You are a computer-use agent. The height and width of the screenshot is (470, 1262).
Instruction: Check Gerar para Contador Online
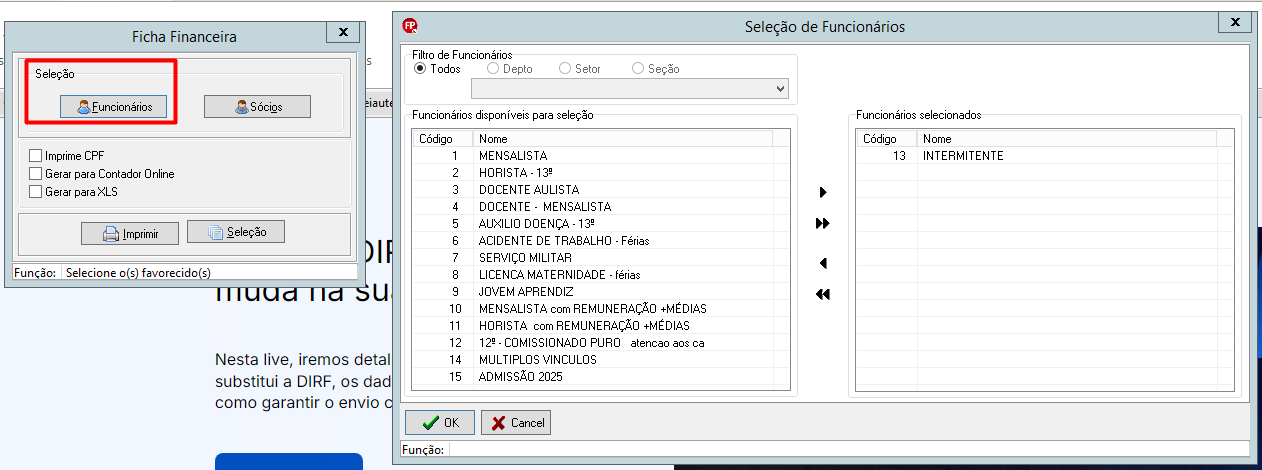36,174
